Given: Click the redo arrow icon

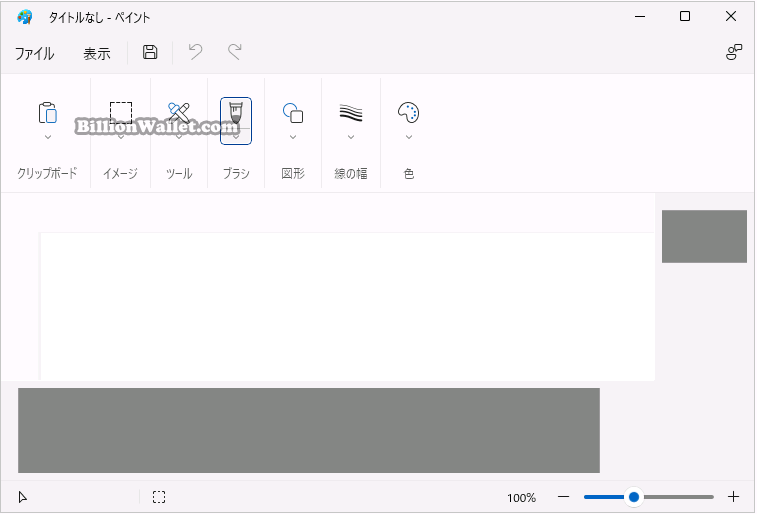Looking at the screenshot, I should click(x=235, y=52).
